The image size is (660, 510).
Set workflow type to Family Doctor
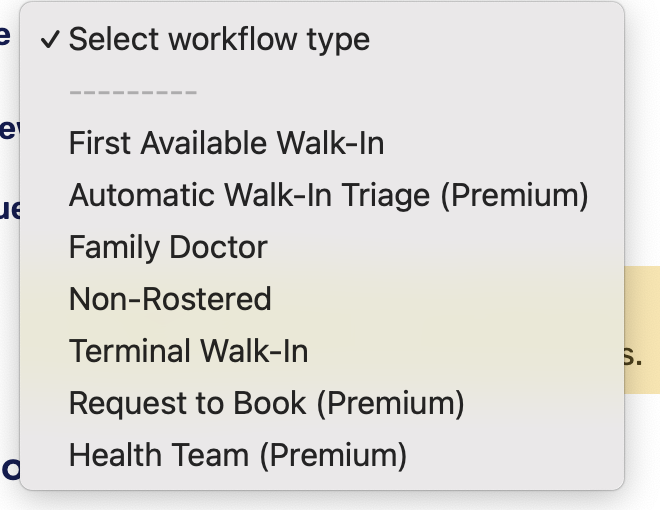pos(168,247)
